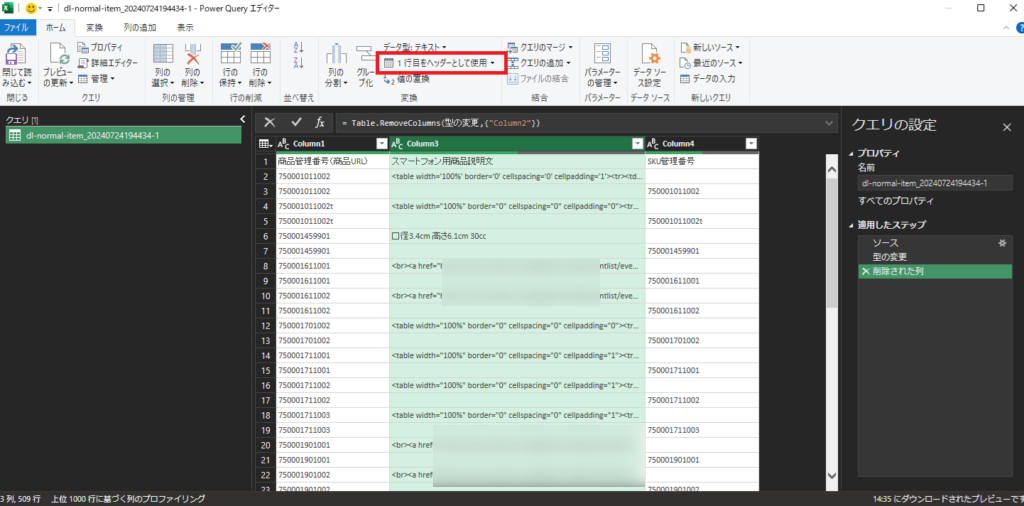The width and height of the screenshot is (1024, 506).
Task: Open すべてのプロパティ link
Action: (895, 200)
